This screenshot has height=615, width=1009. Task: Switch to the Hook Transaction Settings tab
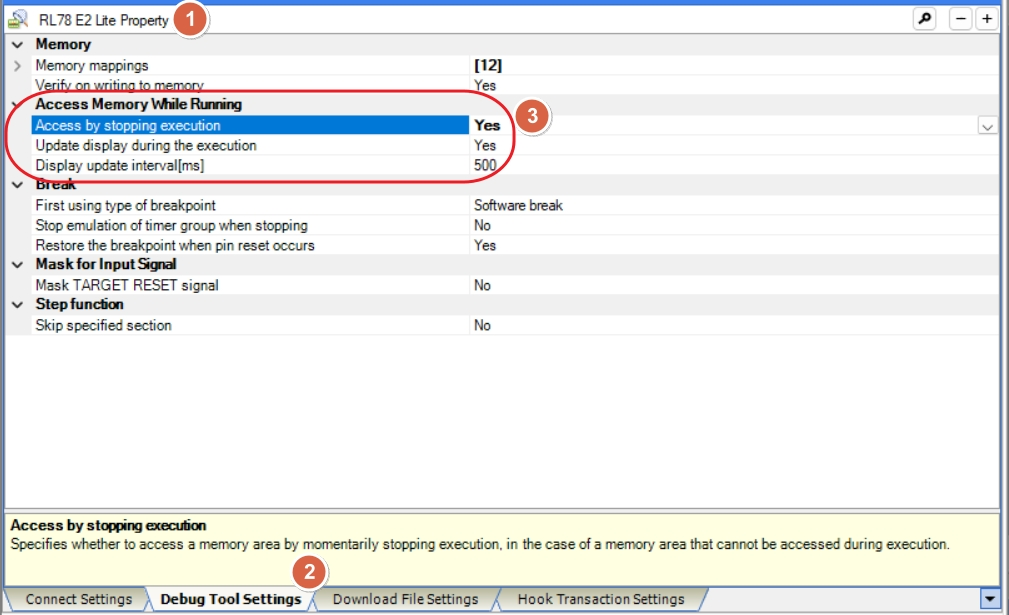(600, 599)
